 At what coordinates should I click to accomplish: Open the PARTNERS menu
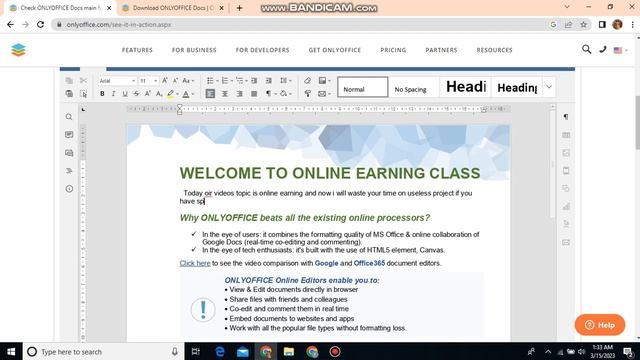pyautogui.click(x=441, y=50)
